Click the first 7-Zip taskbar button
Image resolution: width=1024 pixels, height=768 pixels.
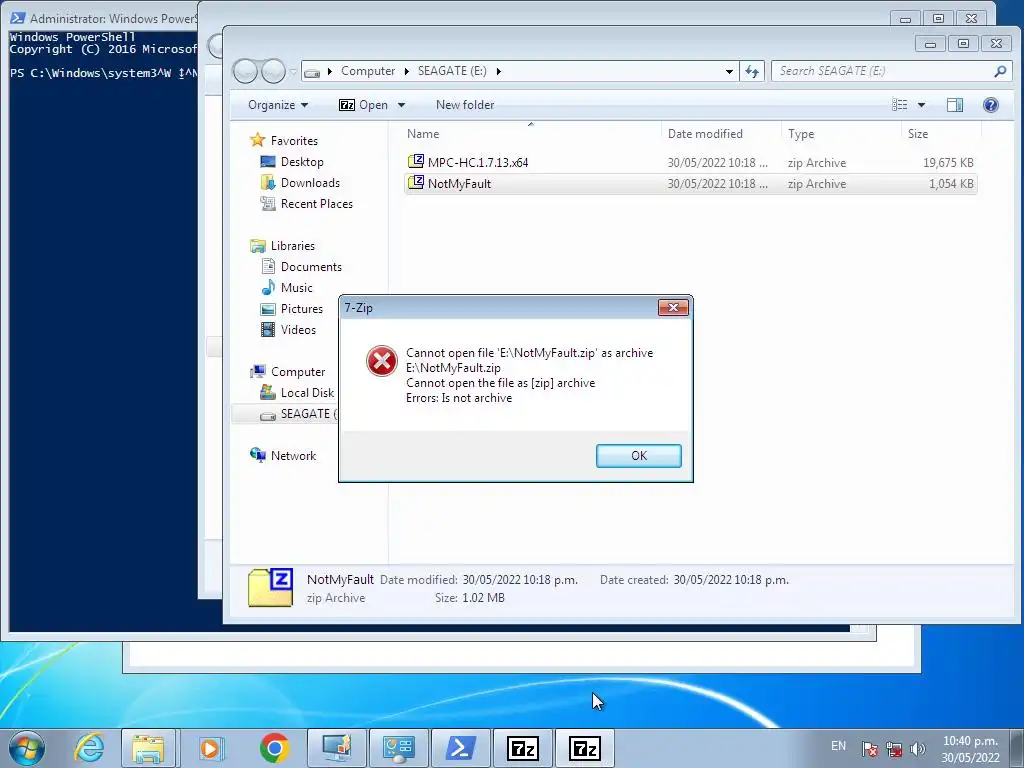point(523,748)
